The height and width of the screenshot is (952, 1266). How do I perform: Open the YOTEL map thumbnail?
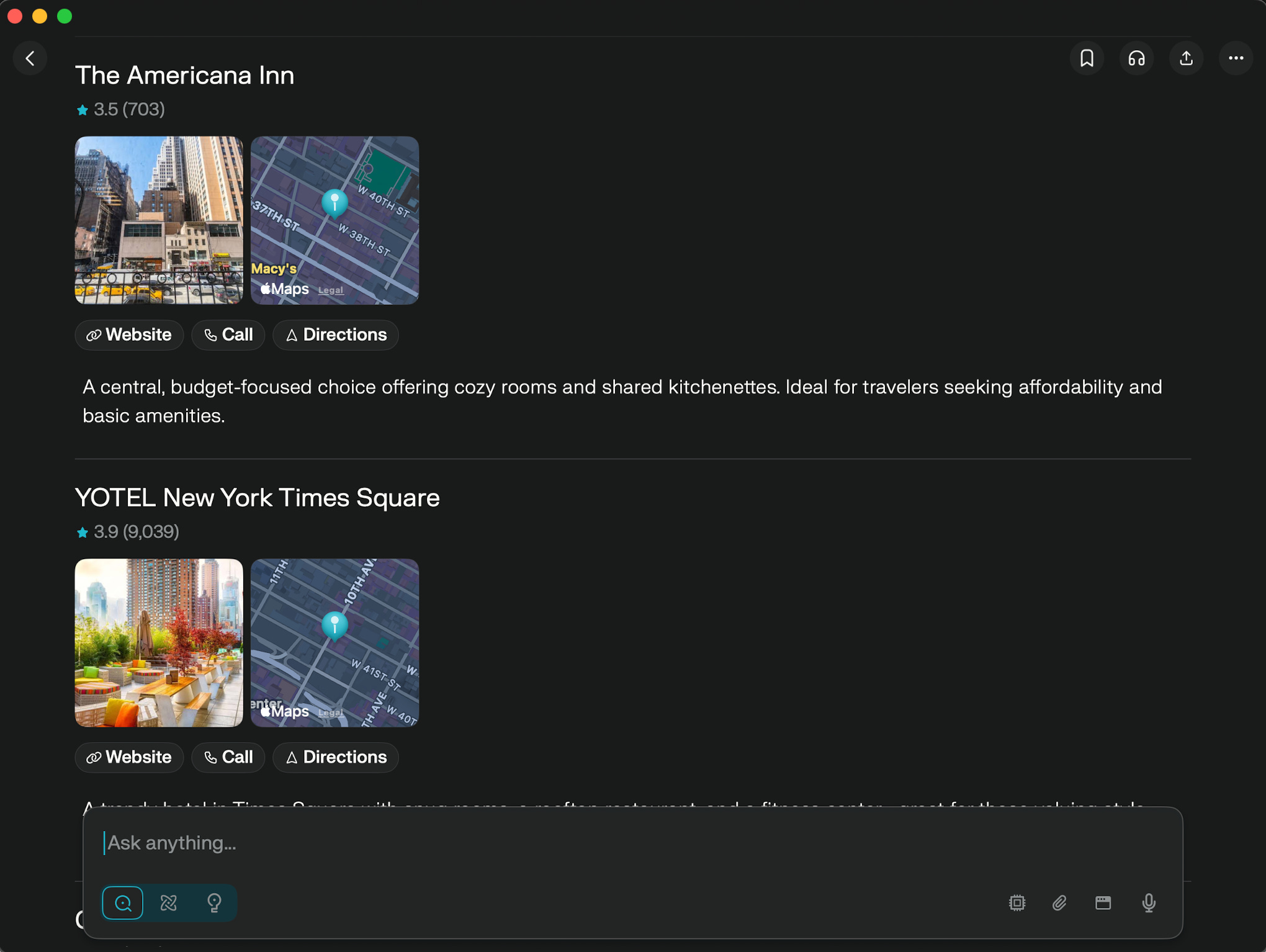[334, 642]
